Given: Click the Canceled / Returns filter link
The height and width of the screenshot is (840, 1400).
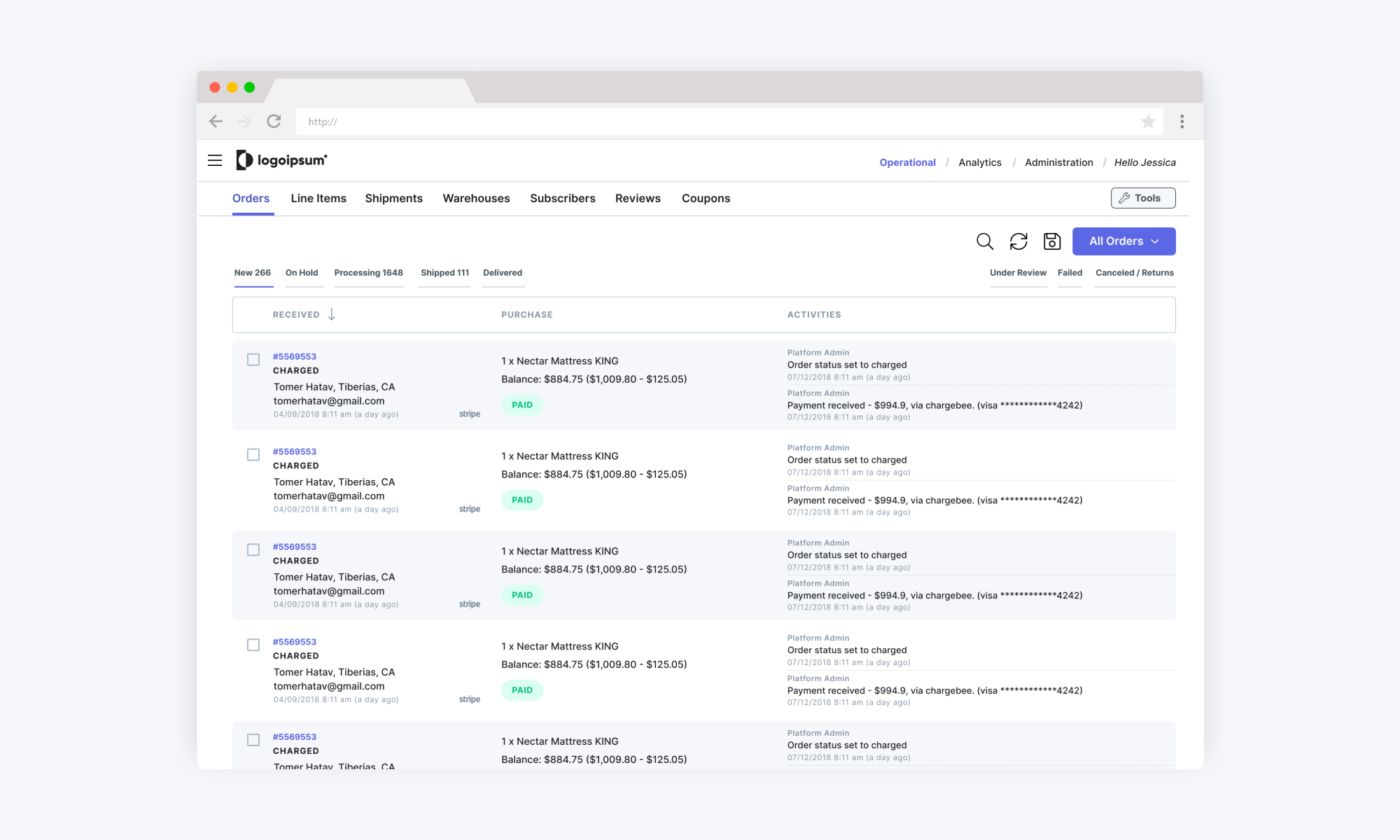Looking at the screenshot, I should (x=1135, y=272).
